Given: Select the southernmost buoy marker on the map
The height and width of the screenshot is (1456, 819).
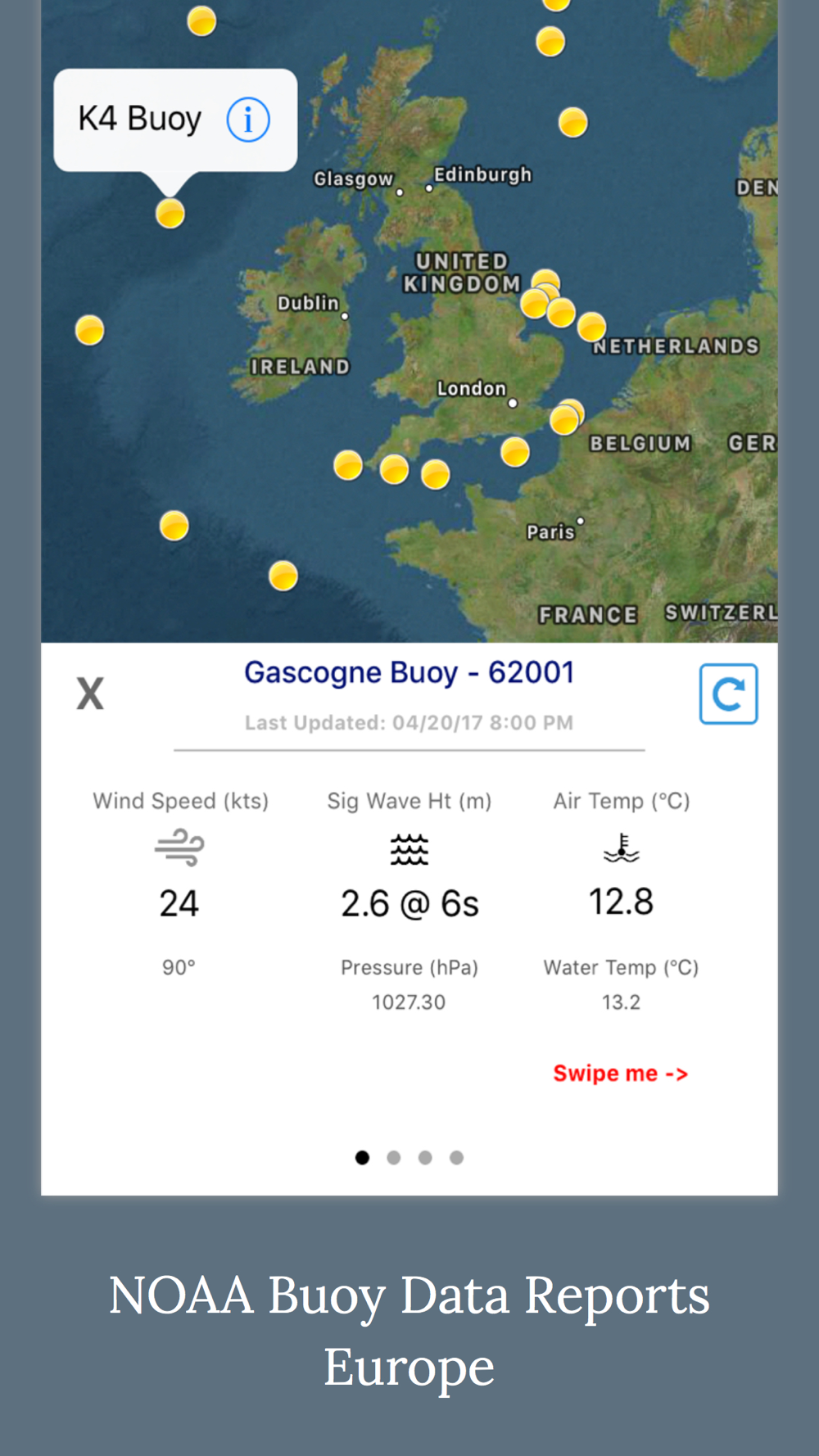Looking at the screenshot, I should click(x=283, y=576).
